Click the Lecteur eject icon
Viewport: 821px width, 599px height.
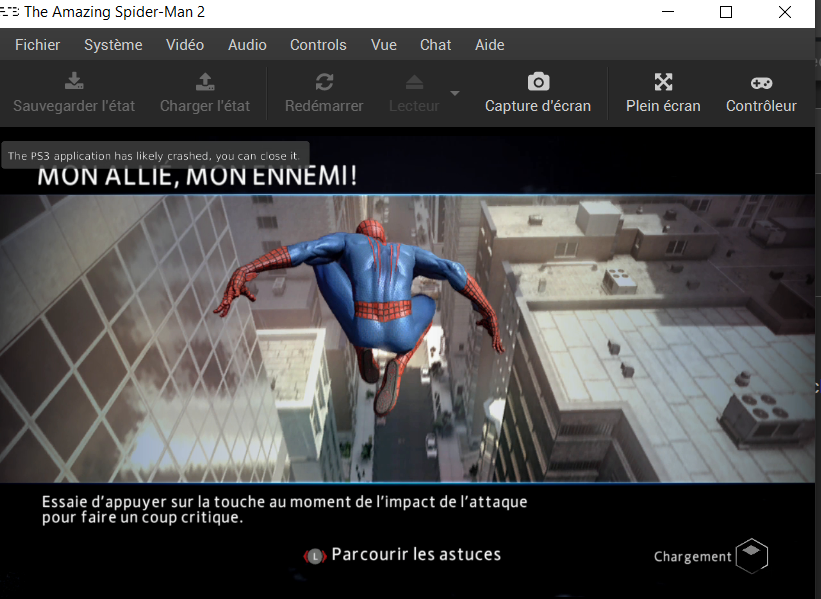point(414,82)
